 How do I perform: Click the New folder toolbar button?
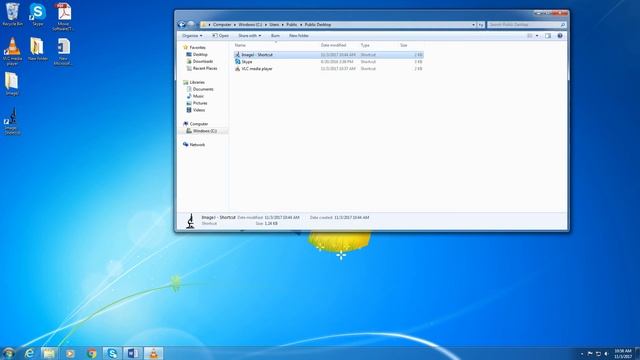click(299, 36)
